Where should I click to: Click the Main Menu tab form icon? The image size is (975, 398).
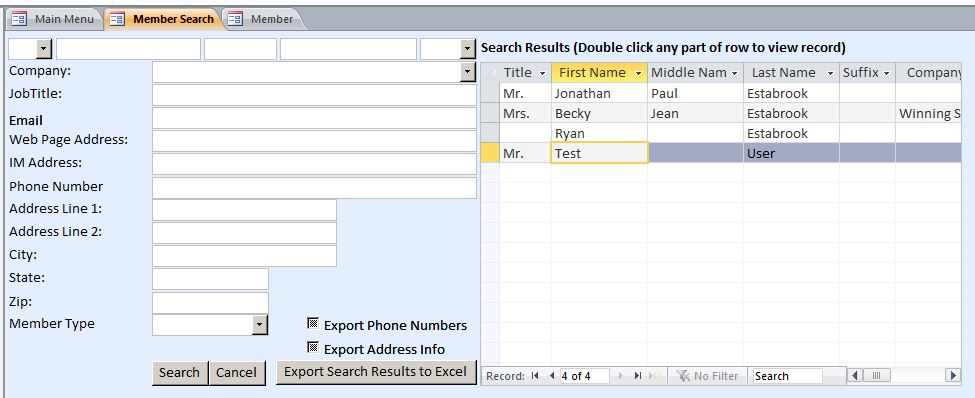(x=19, y=19)
